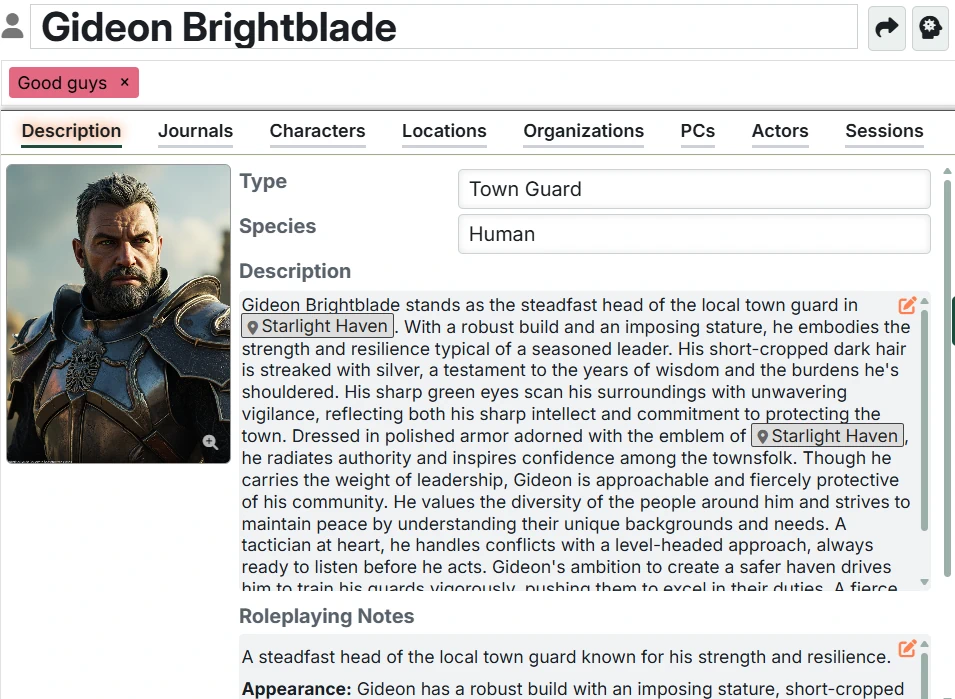Image resolution: width=955 pixels, height=699 pixels.
Task: Remove the "Good guys" tag
Action: click(124, 82)
